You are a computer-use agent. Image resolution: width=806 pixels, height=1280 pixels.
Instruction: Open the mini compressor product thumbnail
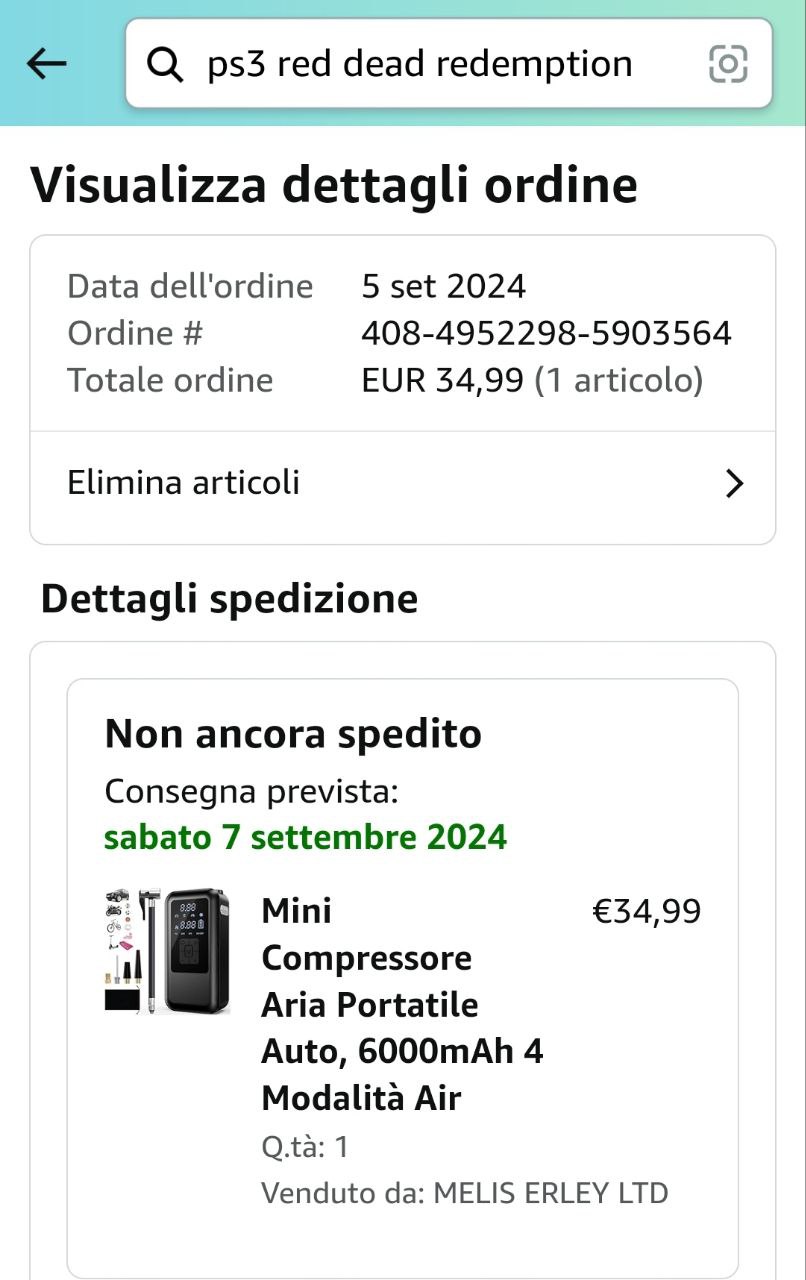coord(167,950)
